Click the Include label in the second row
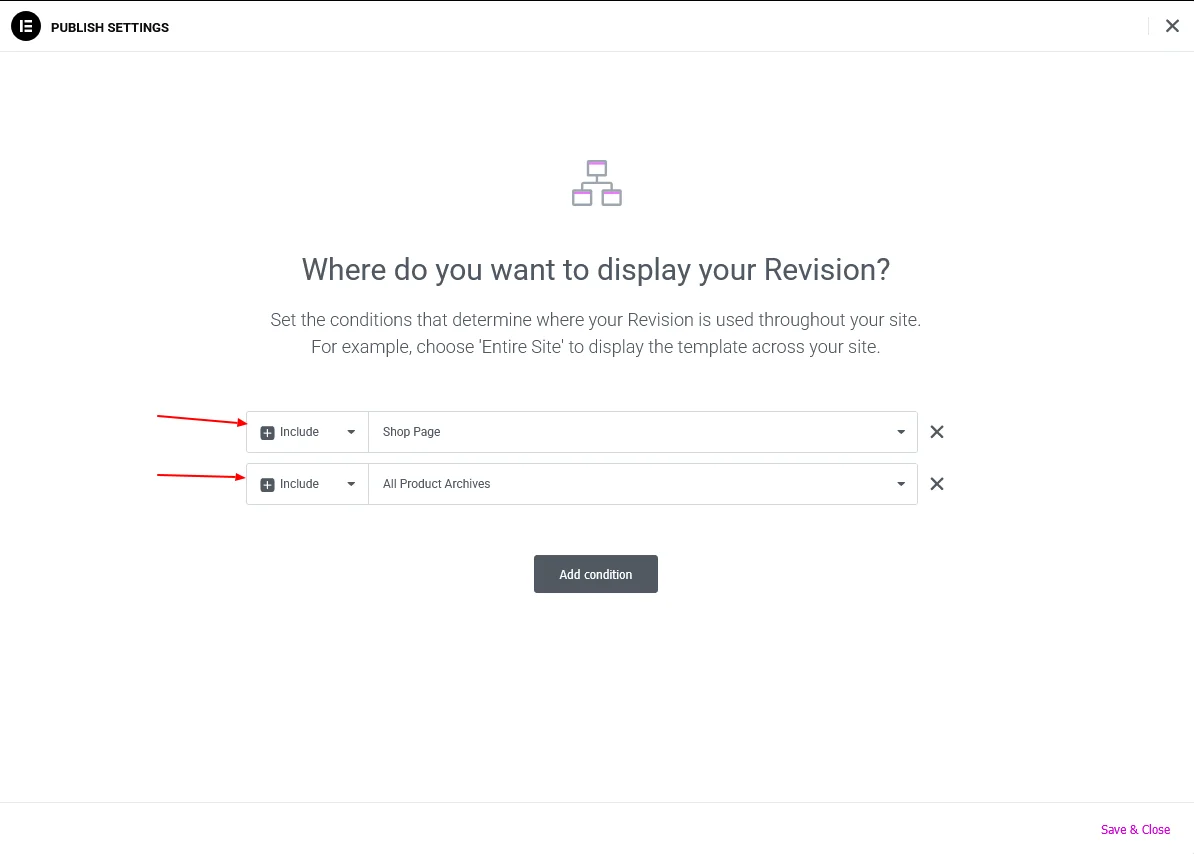 click(299, 484)
